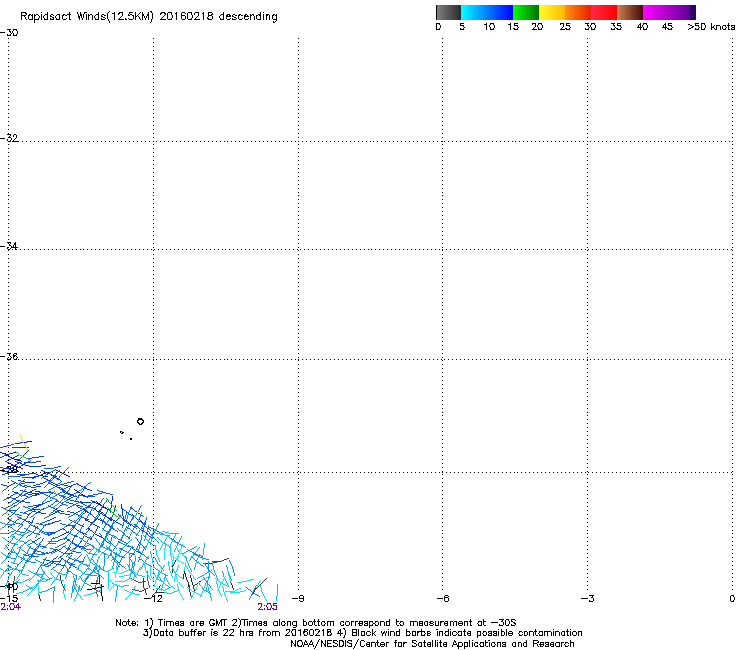This screenshot has height=650, width=740.
Task: Click the '20' color bar label
Action: click(x=537, y=27)
